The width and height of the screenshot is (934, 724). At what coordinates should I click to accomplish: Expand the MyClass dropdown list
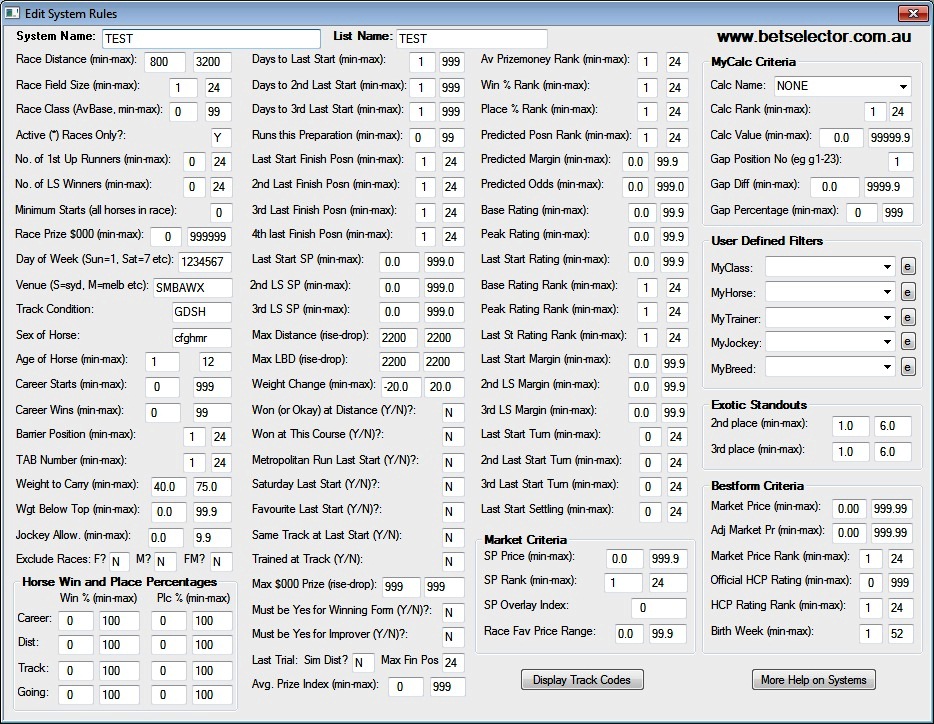pos(887,267)
